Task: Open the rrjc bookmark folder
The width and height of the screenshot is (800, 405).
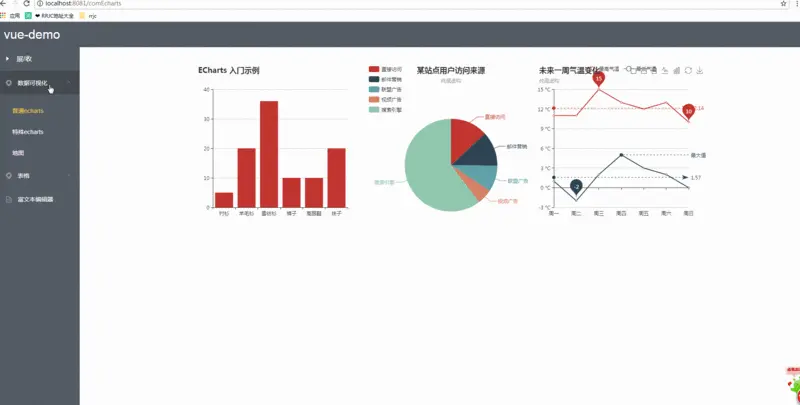Action: click(88, 16)
